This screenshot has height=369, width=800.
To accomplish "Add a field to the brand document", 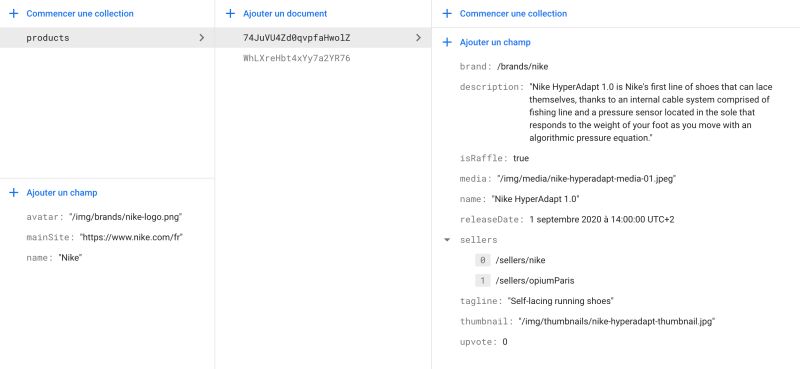I will [62, 192].
